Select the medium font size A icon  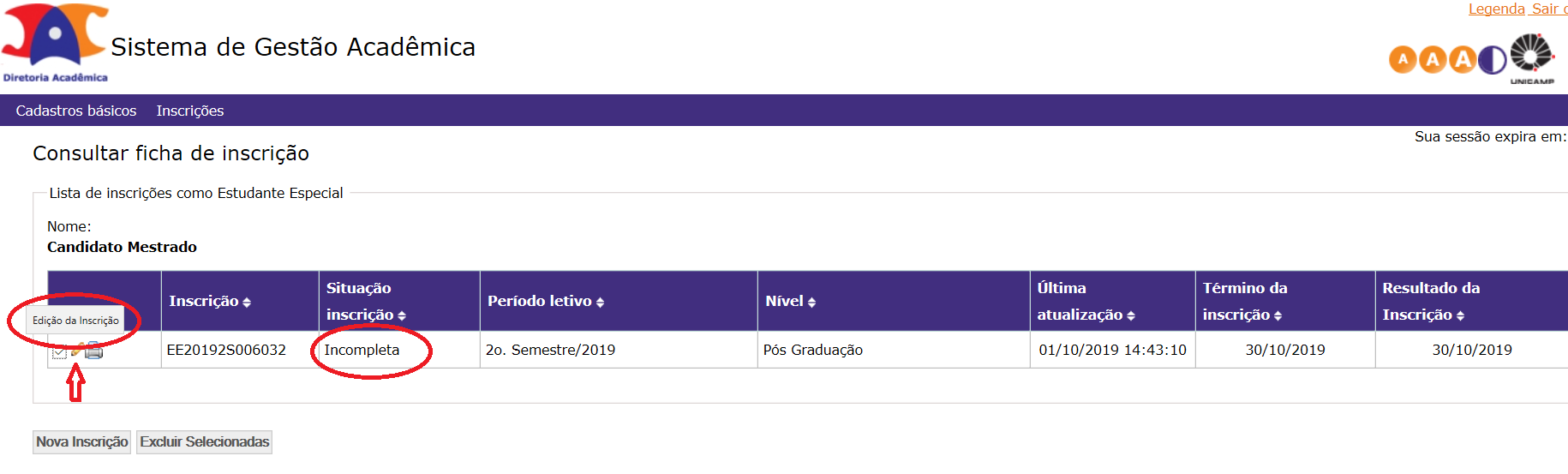(1433, 60)
